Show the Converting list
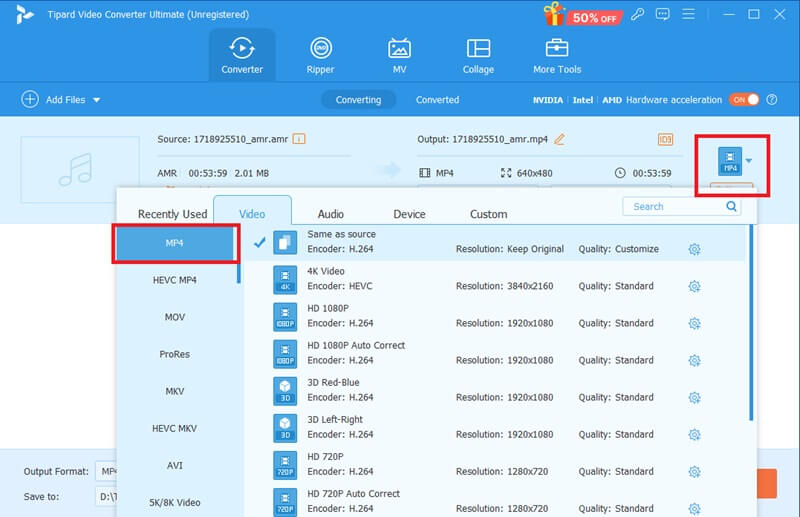 coord(358,100)
